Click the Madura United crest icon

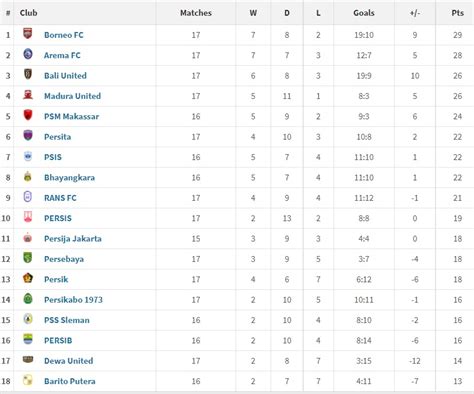click(28, 95)
